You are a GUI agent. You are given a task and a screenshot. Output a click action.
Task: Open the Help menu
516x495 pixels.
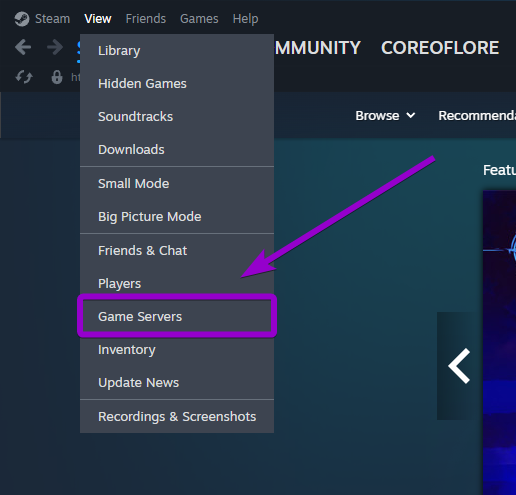tap(245, 19)
